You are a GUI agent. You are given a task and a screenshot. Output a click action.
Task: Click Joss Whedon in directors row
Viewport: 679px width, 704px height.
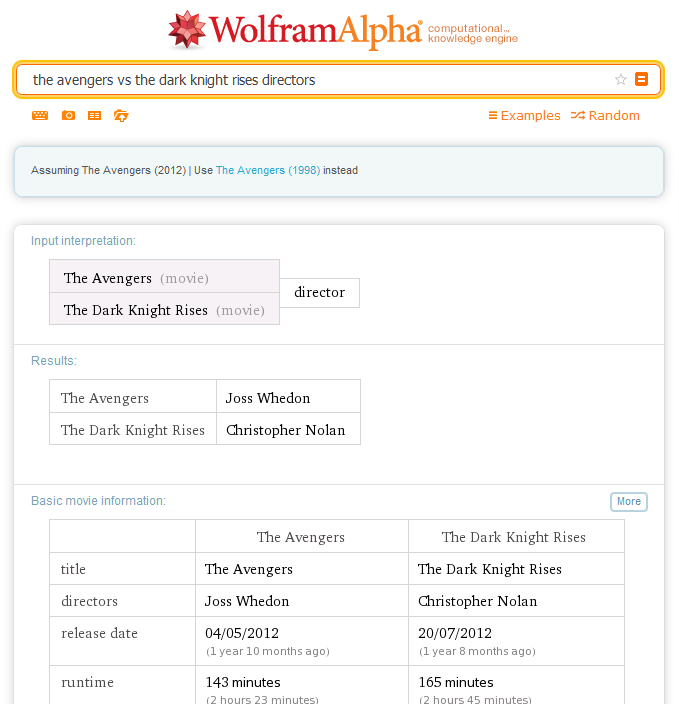pyautogui.click(x=247, y=601)
